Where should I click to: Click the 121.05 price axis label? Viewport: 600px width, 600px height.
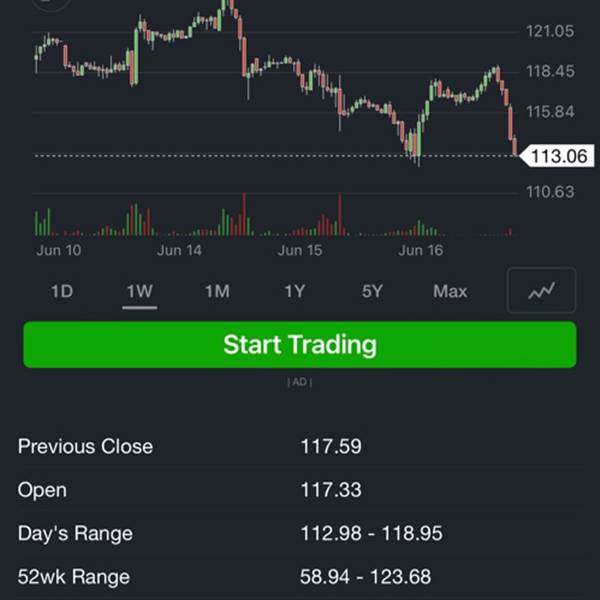(550, 32)
